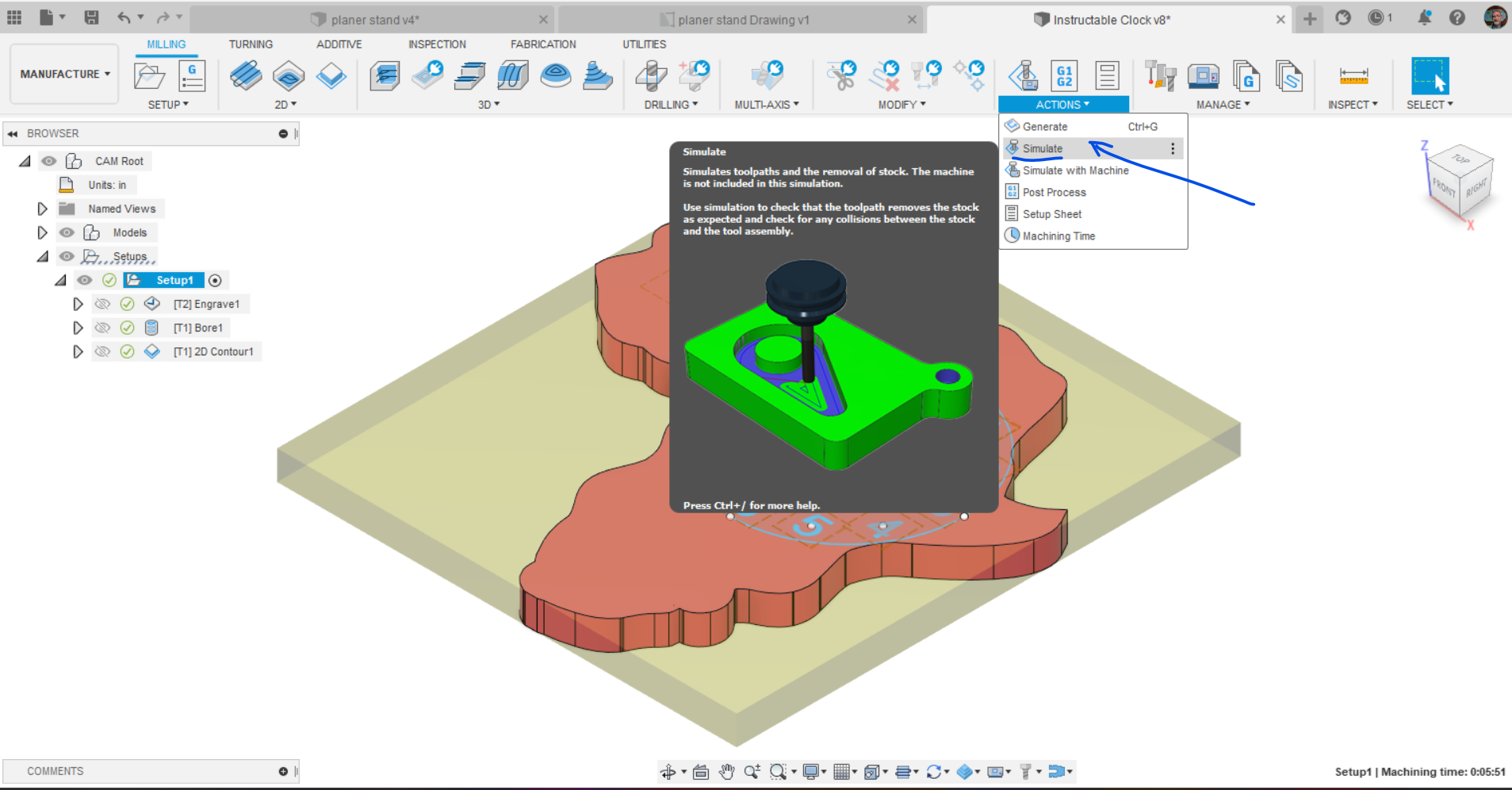Viewport: 1512px width, 790px height.
Task: Open the MULTI-AXIS dropdown label
Action: (767, 105)
